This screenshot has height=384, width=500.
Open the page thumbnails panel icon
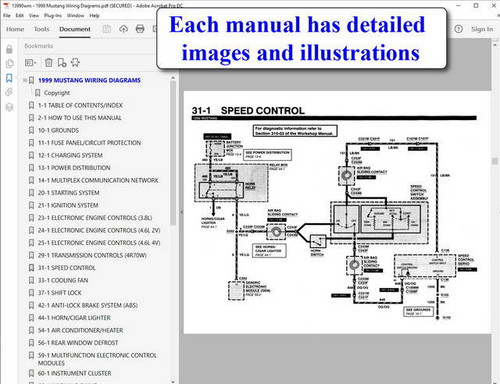[x=9, y=63]
